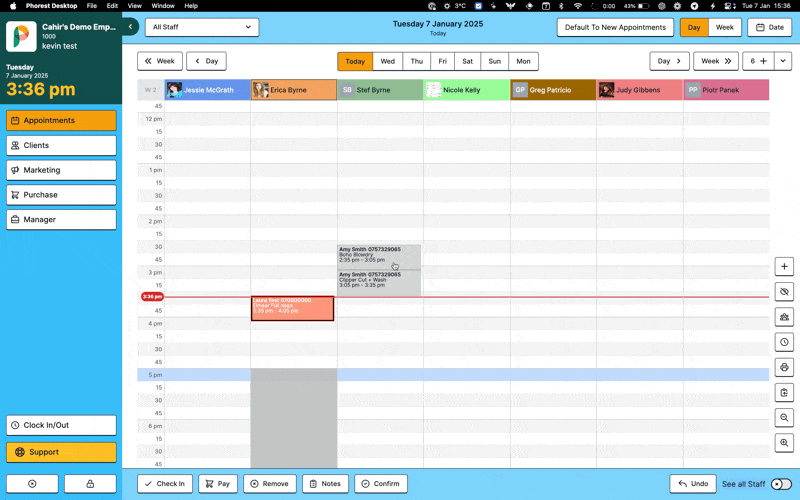Toggle the hidden eye icon in right toolbar
Image resolution: width=800 pixels, height=500 pixels.
tap(784, 292)
